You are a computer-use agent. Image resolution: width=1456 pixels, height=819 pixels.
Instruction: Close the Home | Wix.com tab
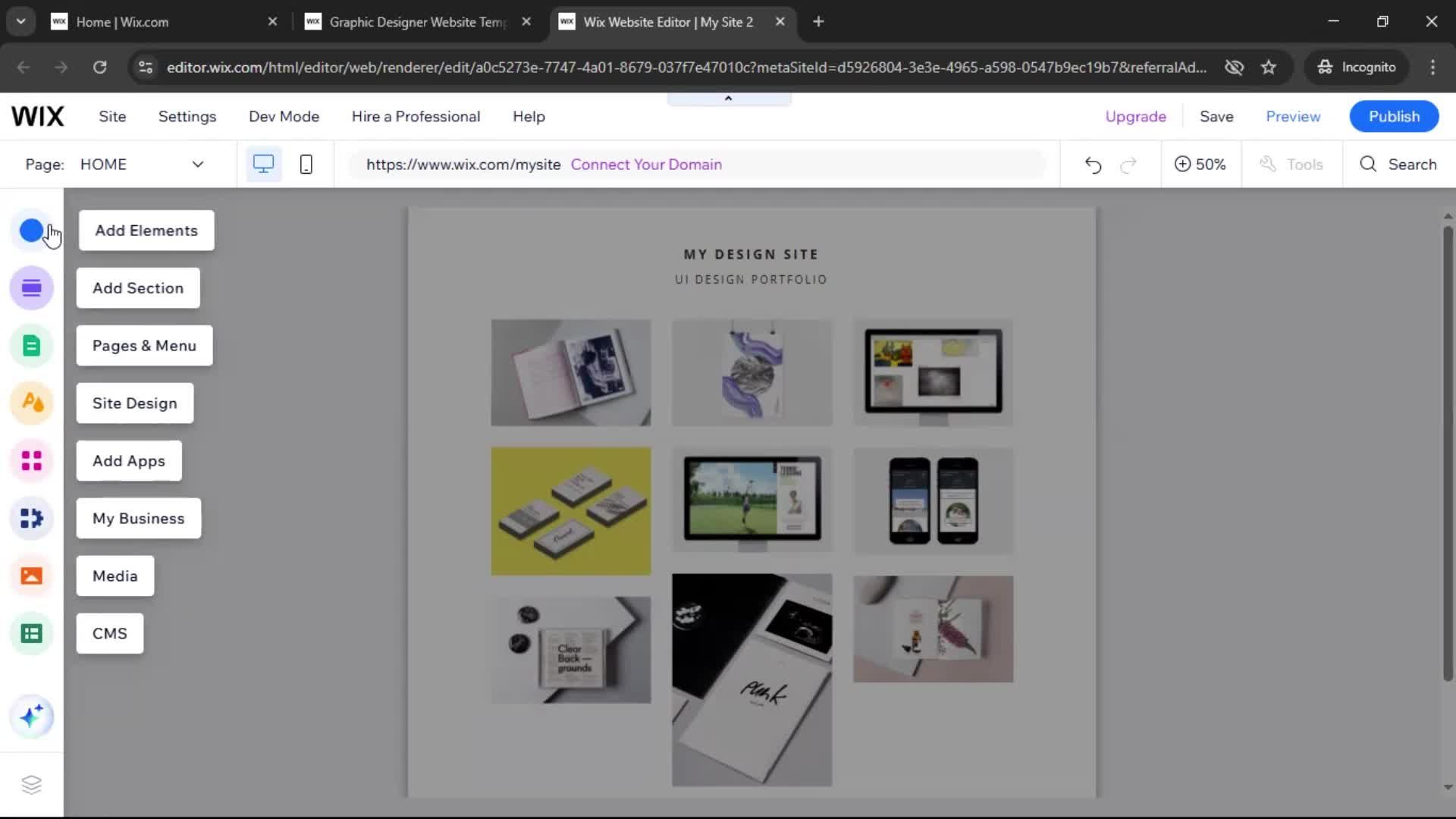coord(272,21)
